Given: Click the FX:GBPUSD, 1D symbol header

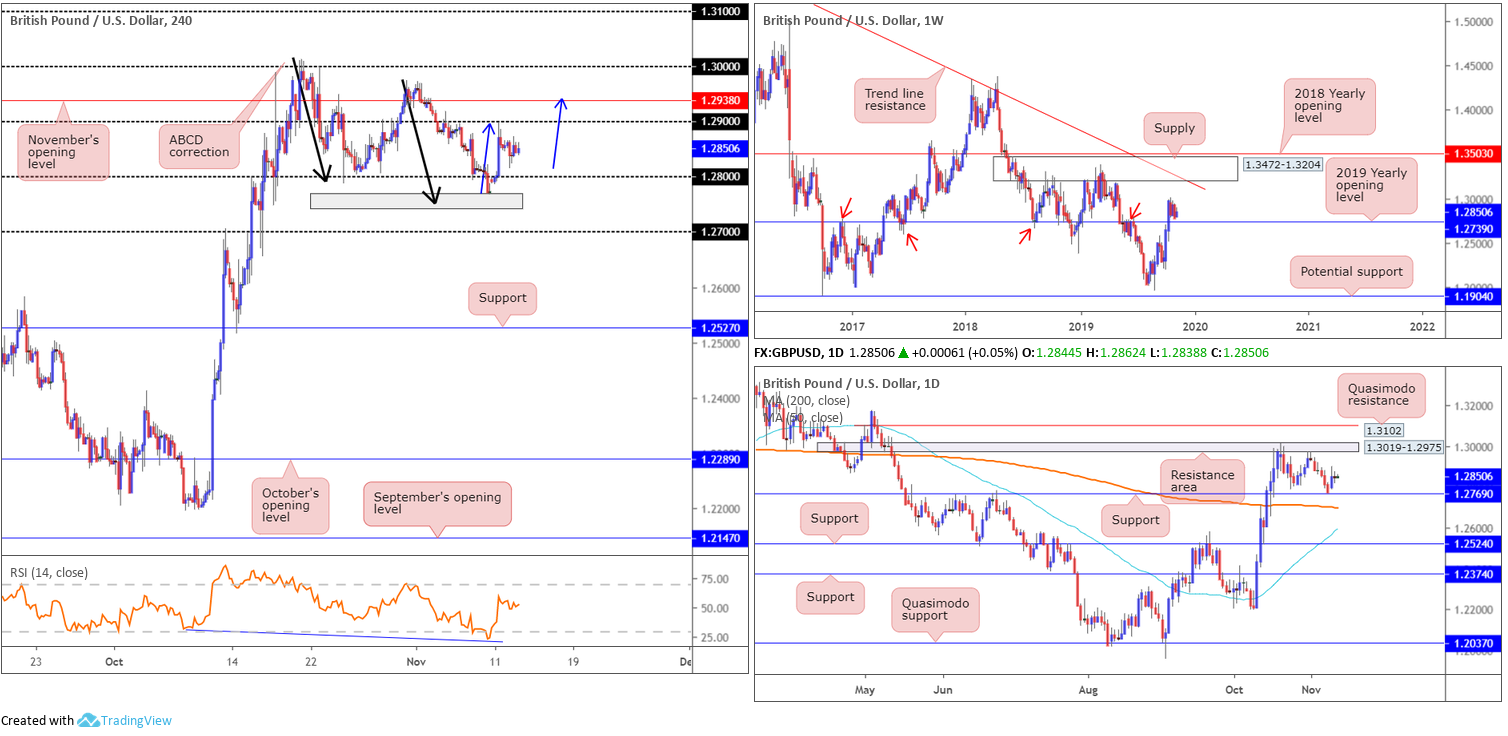Looking at the screenshot, I should point(797,352).
